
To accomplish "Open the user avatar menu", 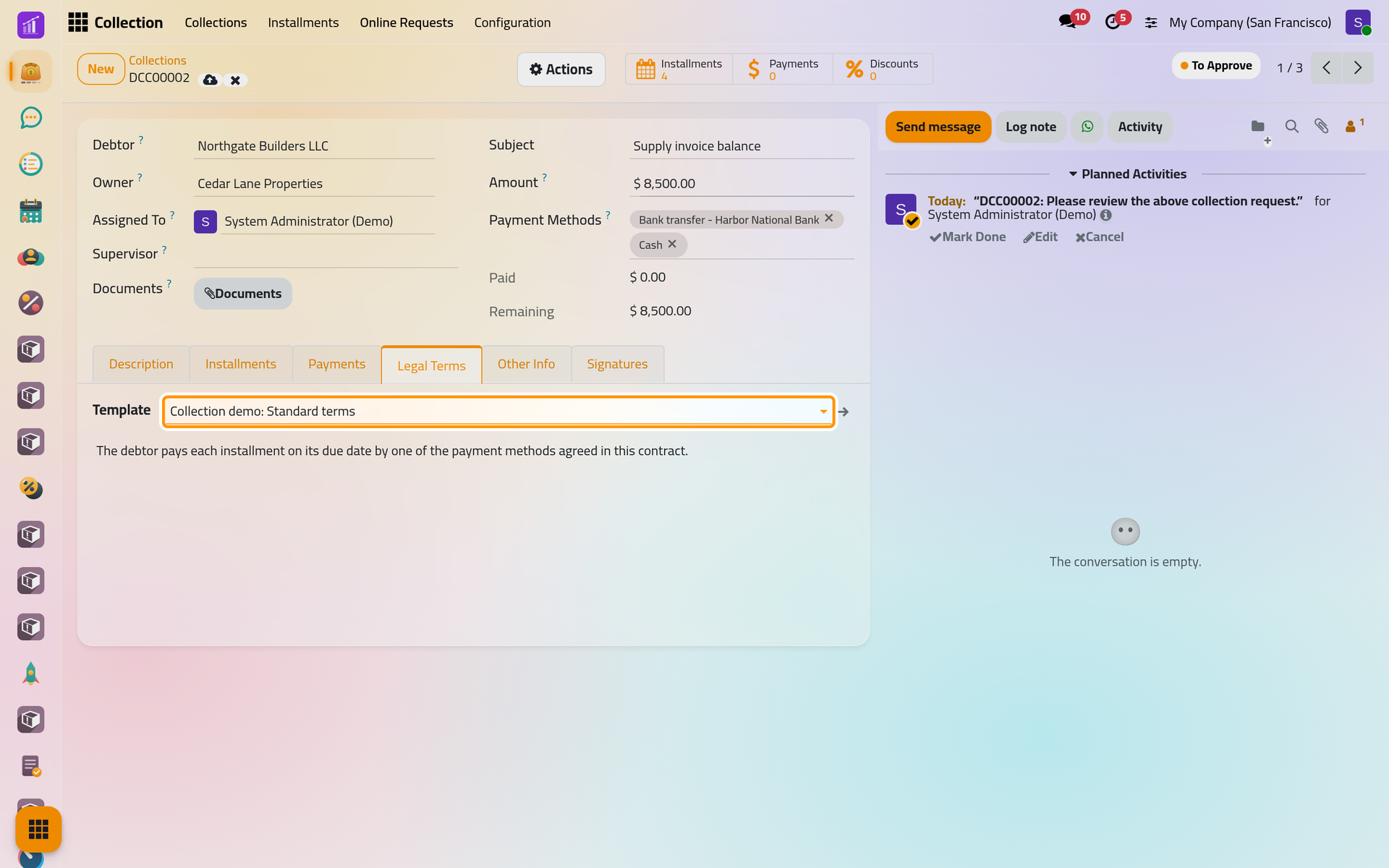I will (1358, 22).
